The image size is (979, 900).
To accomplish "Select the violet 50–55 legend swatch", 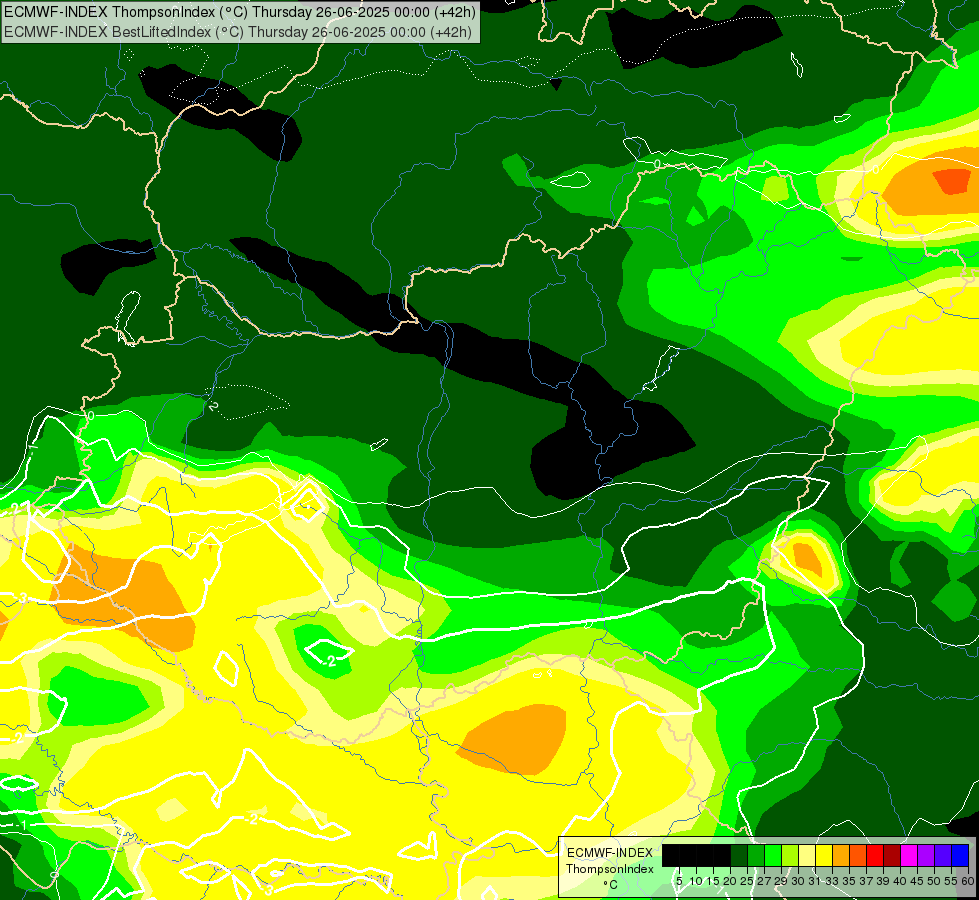I will click(x=943, y=855).
